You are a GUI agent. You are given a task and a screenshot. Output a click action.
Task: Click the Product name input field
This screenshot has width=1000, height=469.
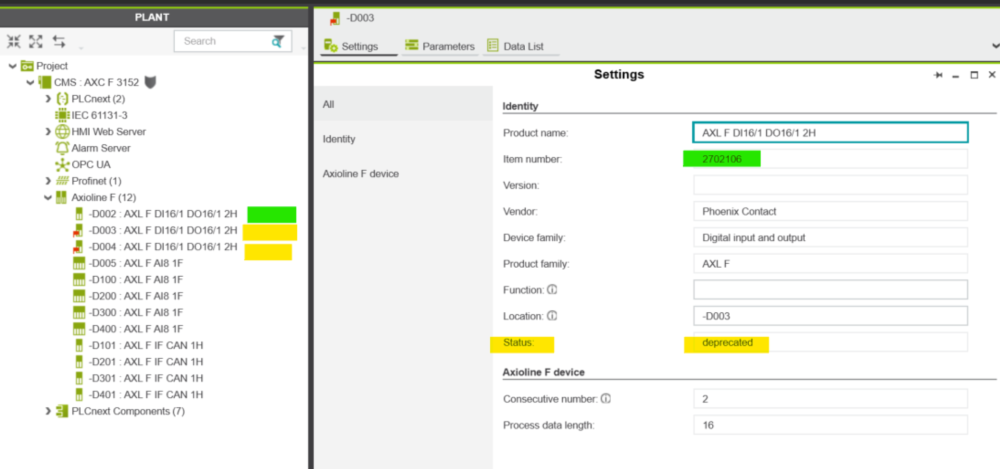pos(829,133)
